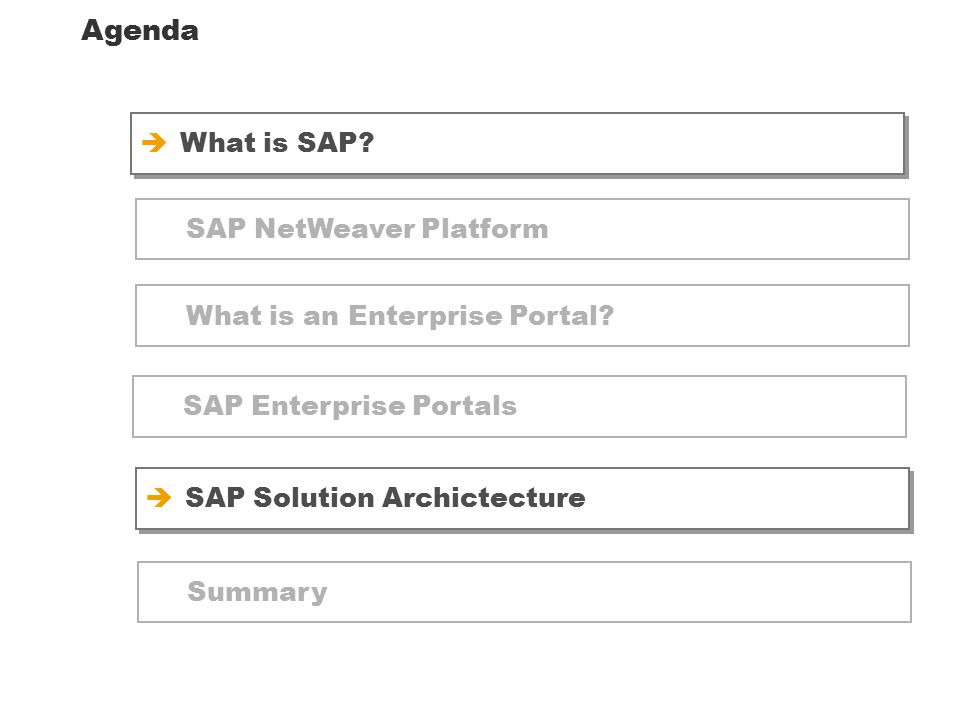Click the word NetWeaver in the second box

click(x=334, y=229)
